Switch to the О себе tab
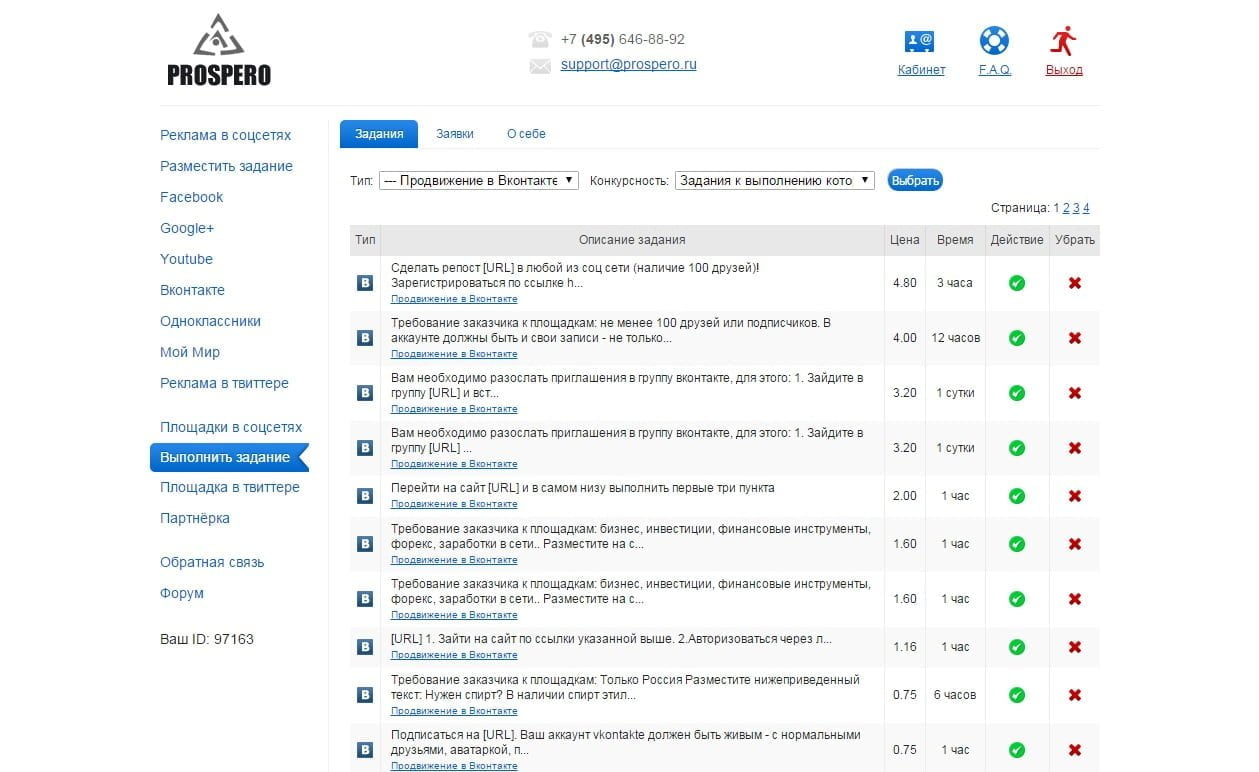Viewport: 1259px width, 772px height. coord(526,134)
